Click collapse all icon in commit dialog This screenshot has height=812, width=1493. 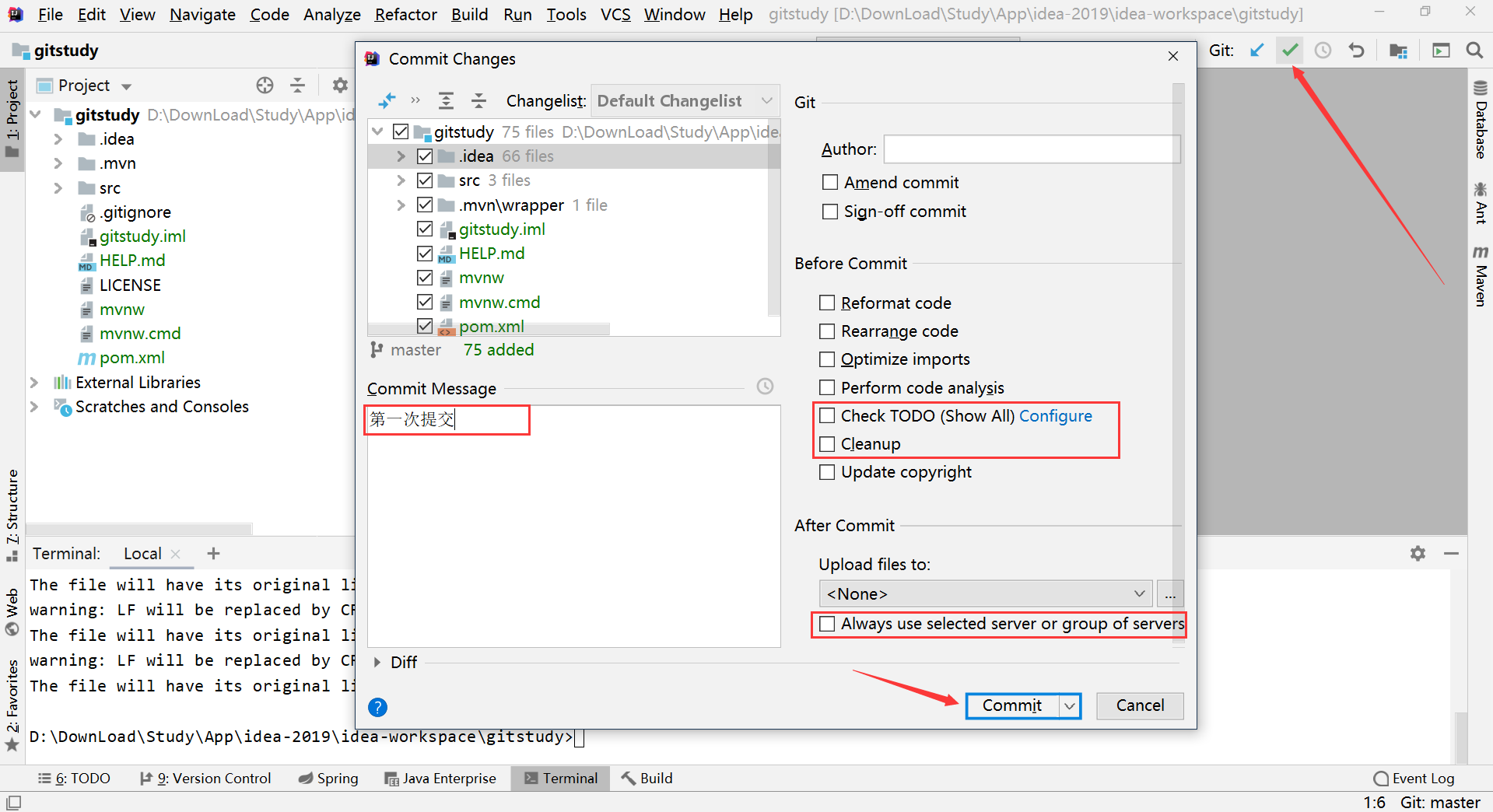pyautogui.click(x=478, y=100)
